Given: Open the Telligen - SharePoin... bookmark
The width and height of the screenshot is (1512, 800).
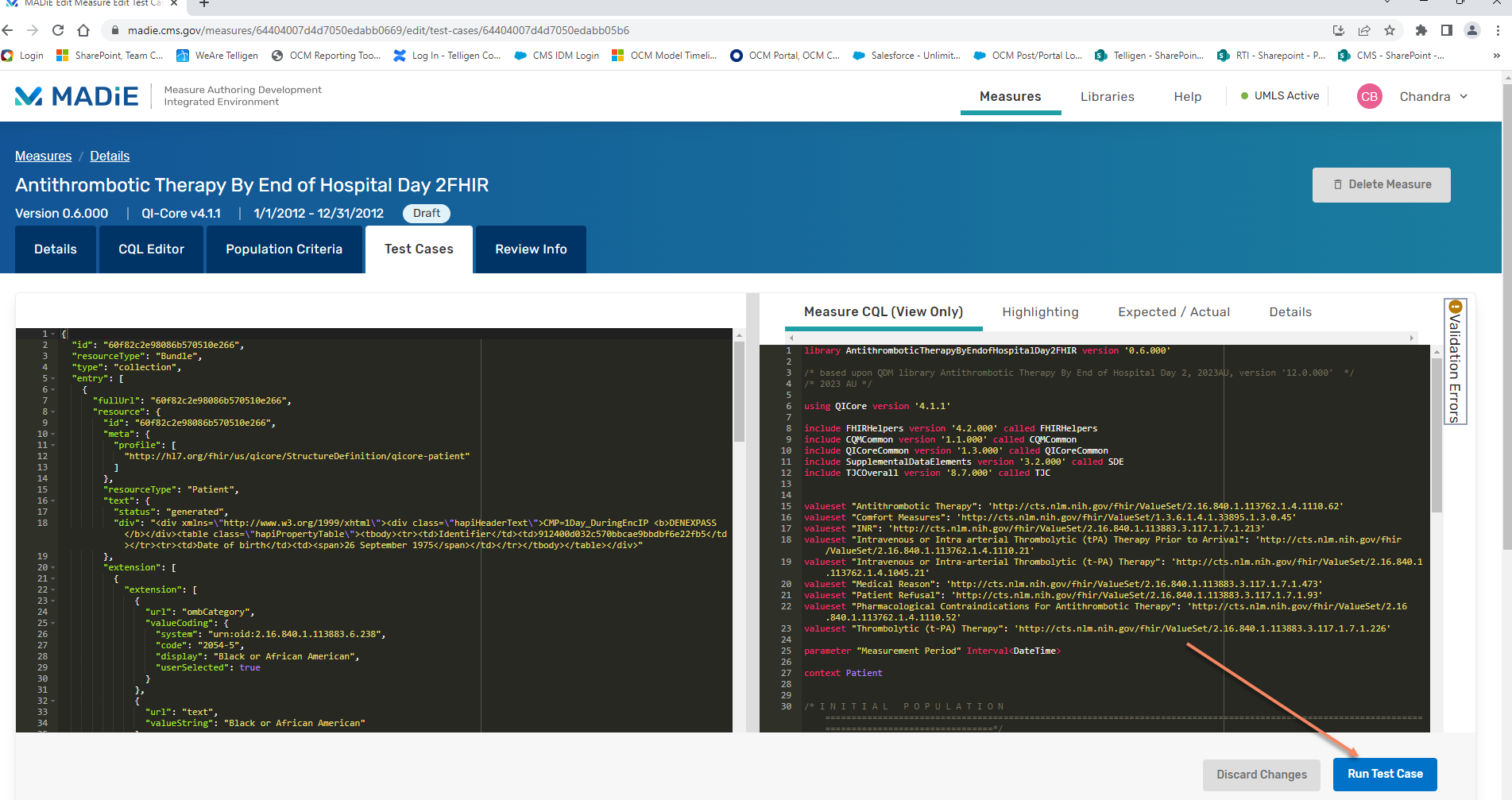Looking at the screenshot, I should (x=1150, y=56).
